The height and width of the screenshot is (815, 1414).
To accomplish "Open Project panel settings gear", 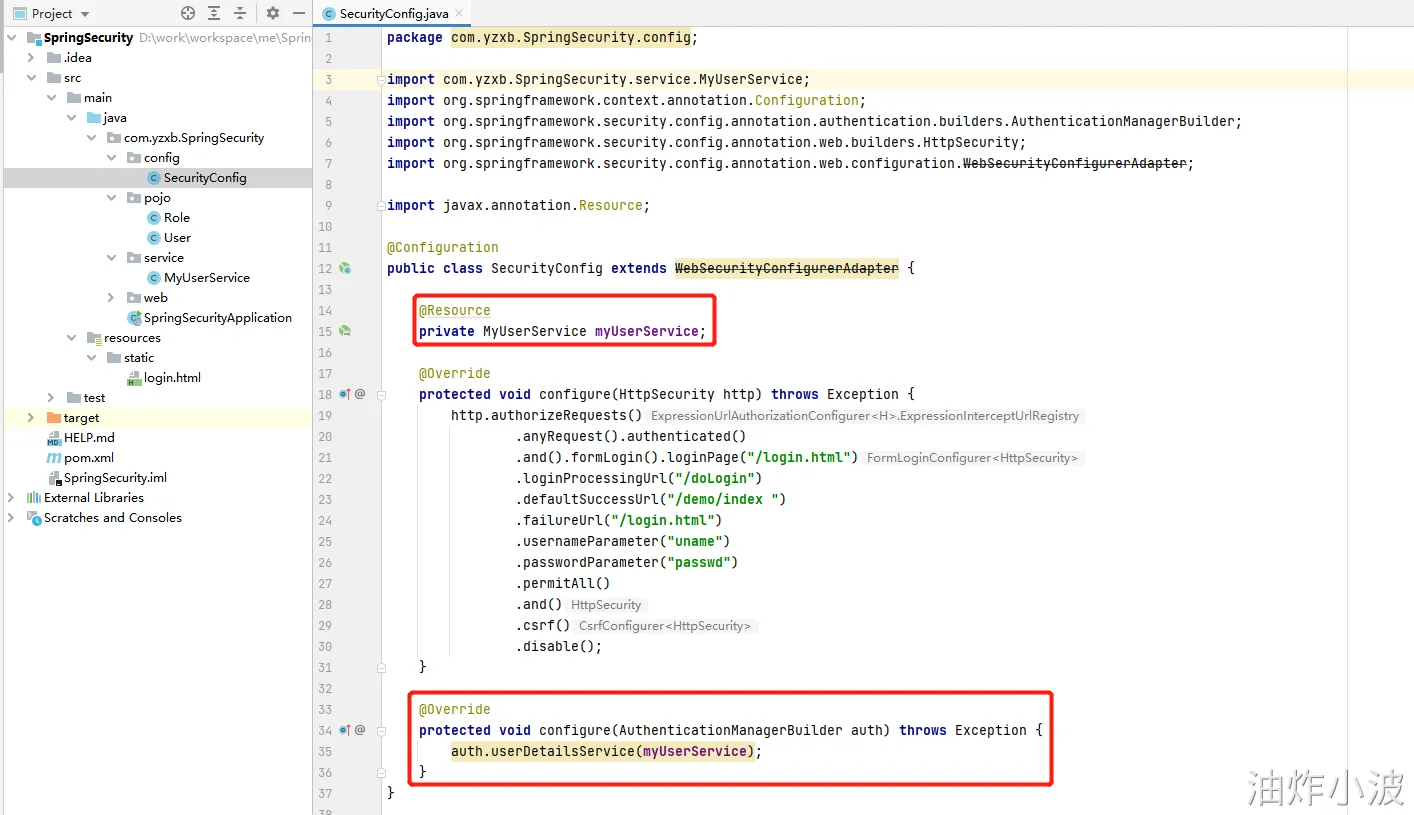I will pyautogui.click(x=273, y=13).
